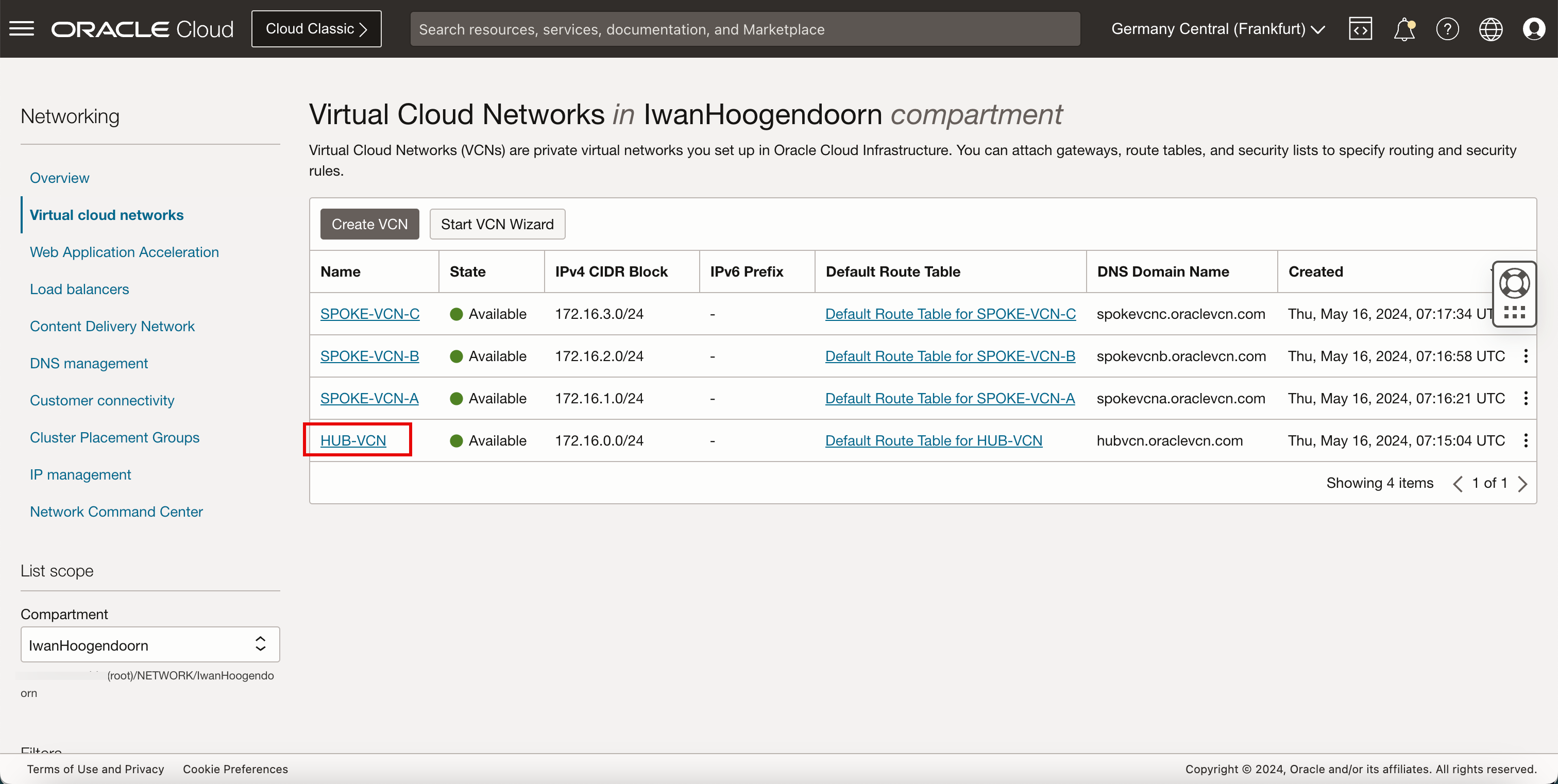
Task: Go to next page of results
Action: tap(1523, 484)
